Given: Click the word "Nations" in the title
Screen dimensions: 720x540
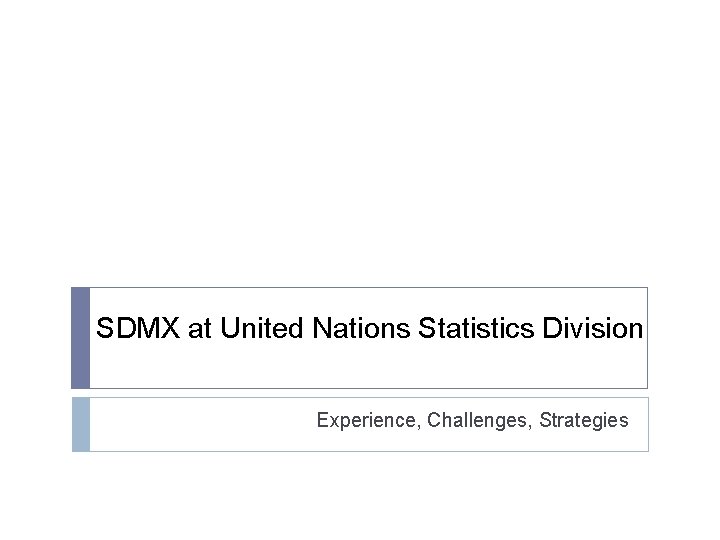Looking at the screenshot, I should [x=361, y=328].
